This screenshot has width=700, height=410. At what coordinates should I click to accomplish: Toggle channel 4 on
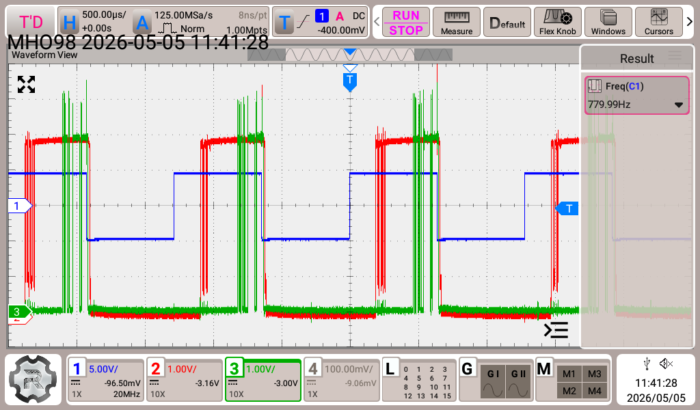pos(342,380)
